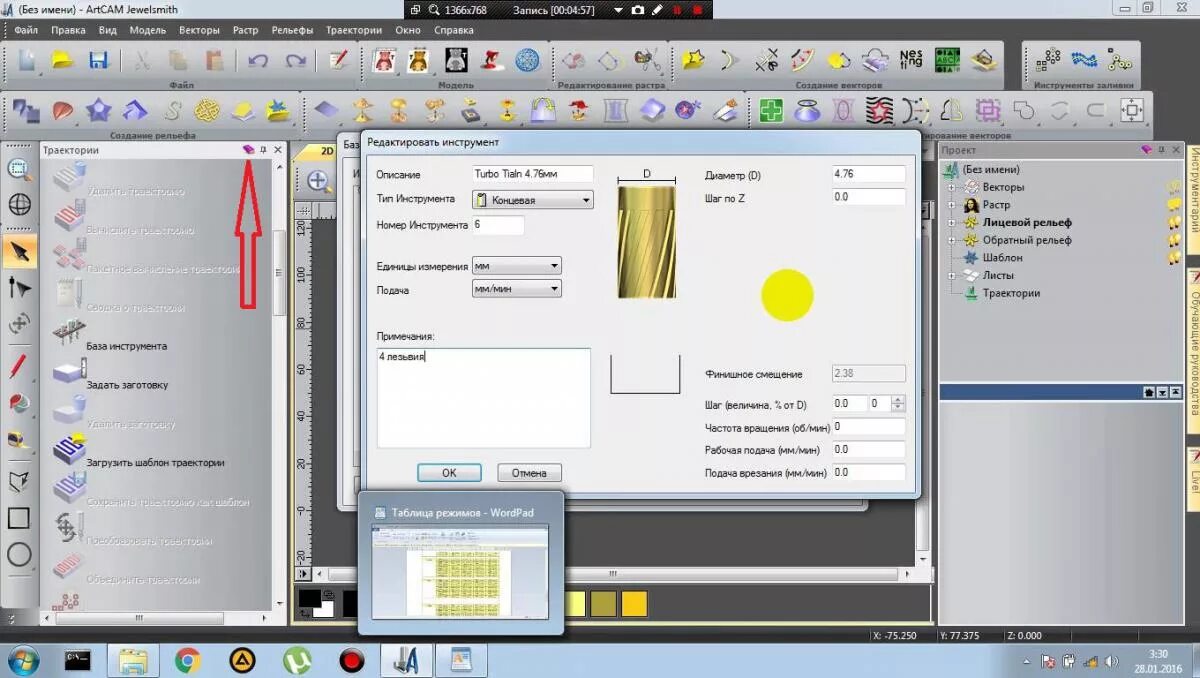The height and width of the screenshot is (678, 1200).
Task: Click the Save floppy disk icon
Action: point(98,60)
